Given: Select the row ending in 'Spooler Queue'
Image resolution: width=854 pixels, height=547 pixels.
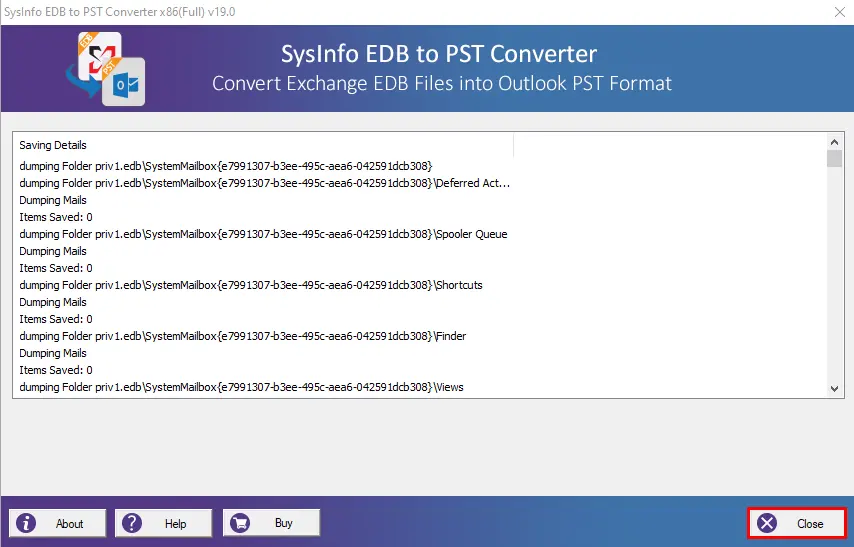Looking at the screenshot, I should pyautogui.click(x=263, y=234).
